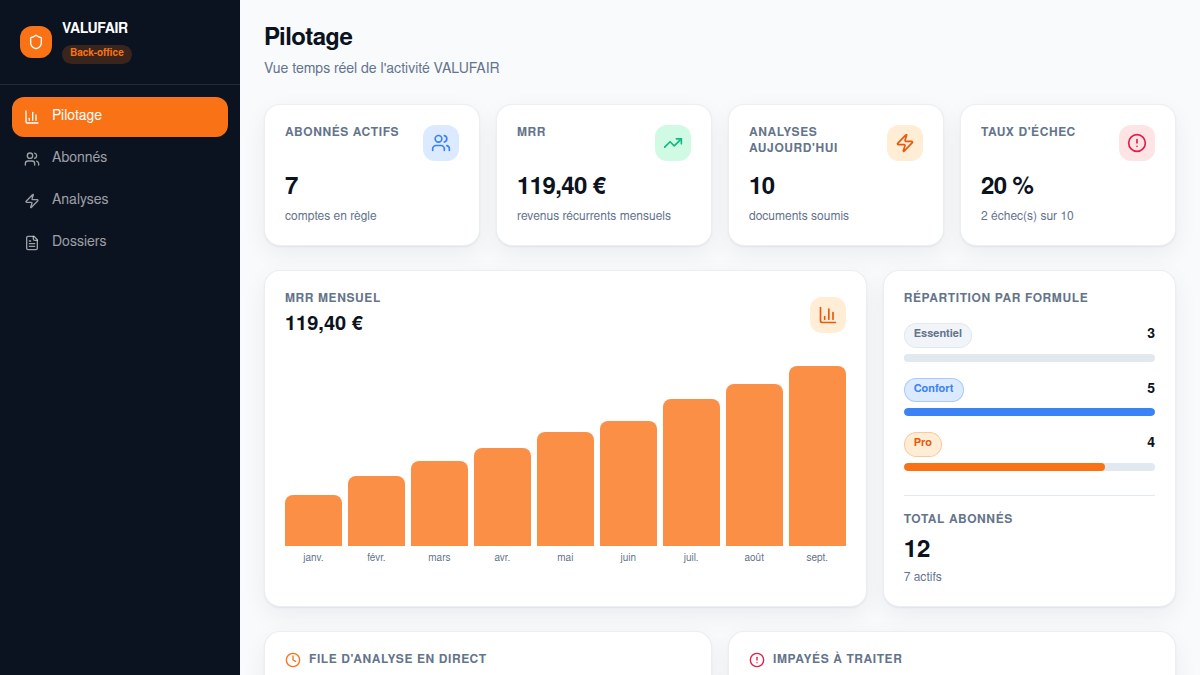Click the "Impayés à traiter" heading

[x=838, y=659]
